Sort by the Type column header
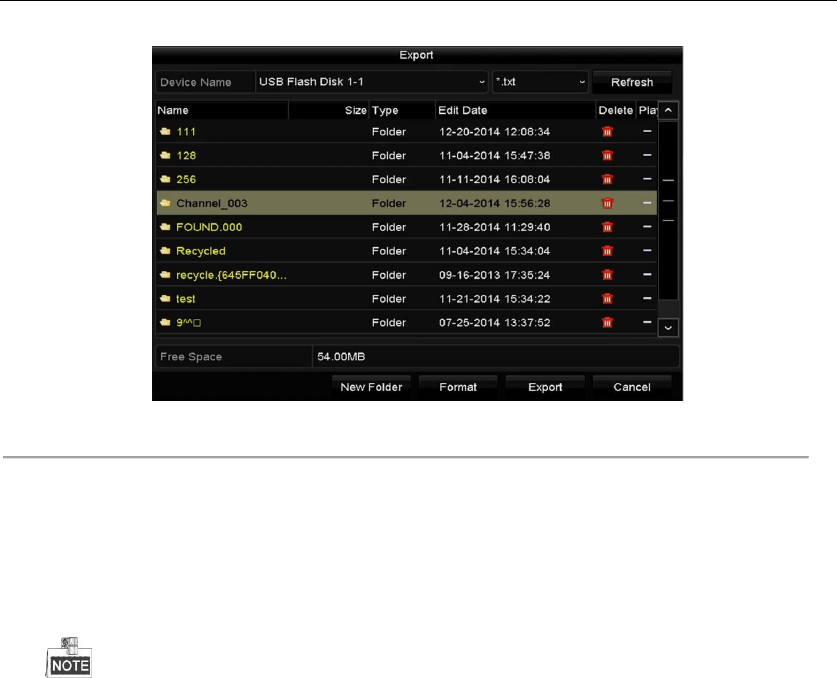The width and height of the screenshot is (837, 678). pyautogui.click(x=402, y=111)
